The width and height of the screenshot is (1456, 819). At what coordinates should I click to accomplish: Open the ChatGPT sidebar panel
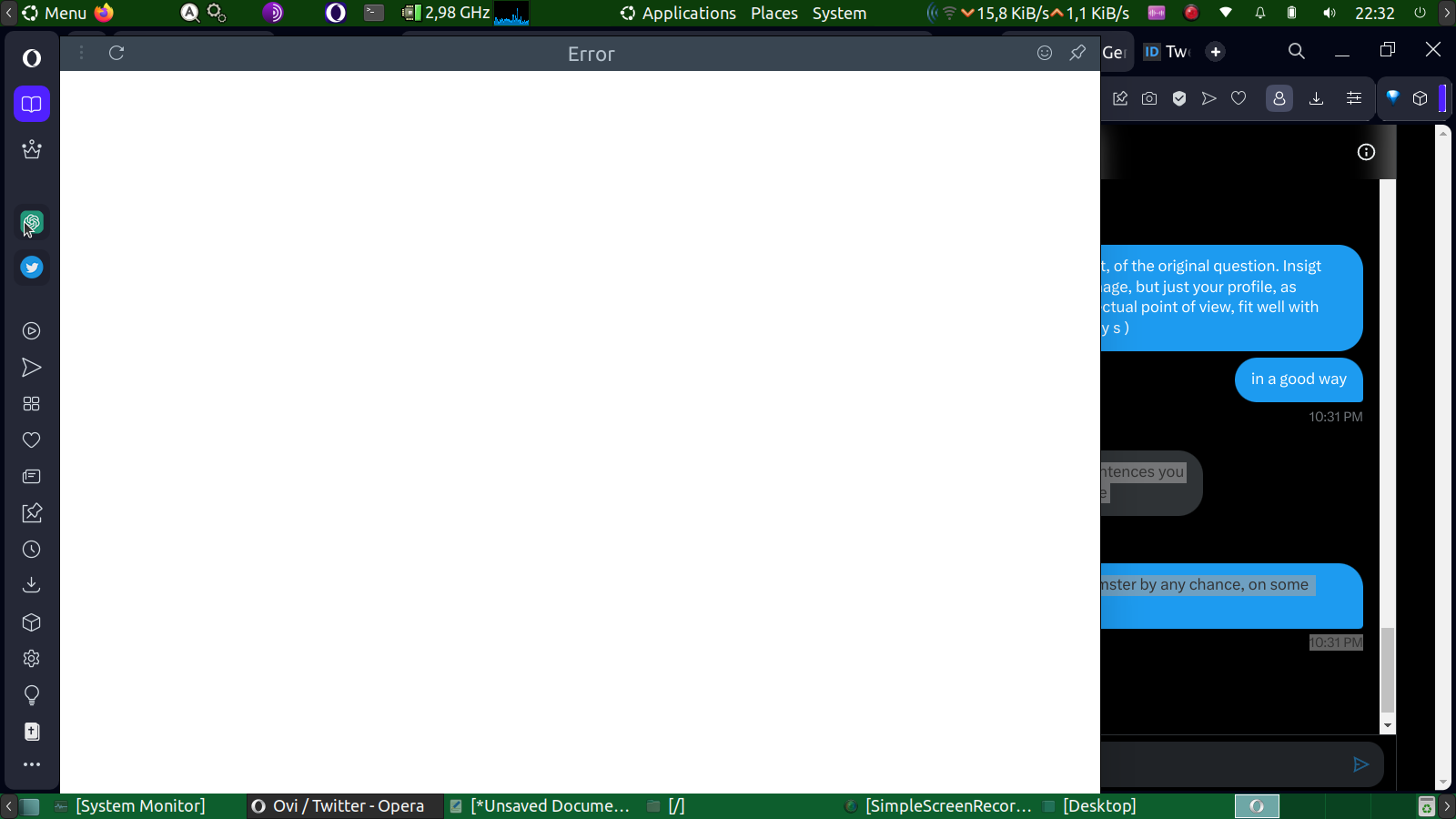(32, 222)
